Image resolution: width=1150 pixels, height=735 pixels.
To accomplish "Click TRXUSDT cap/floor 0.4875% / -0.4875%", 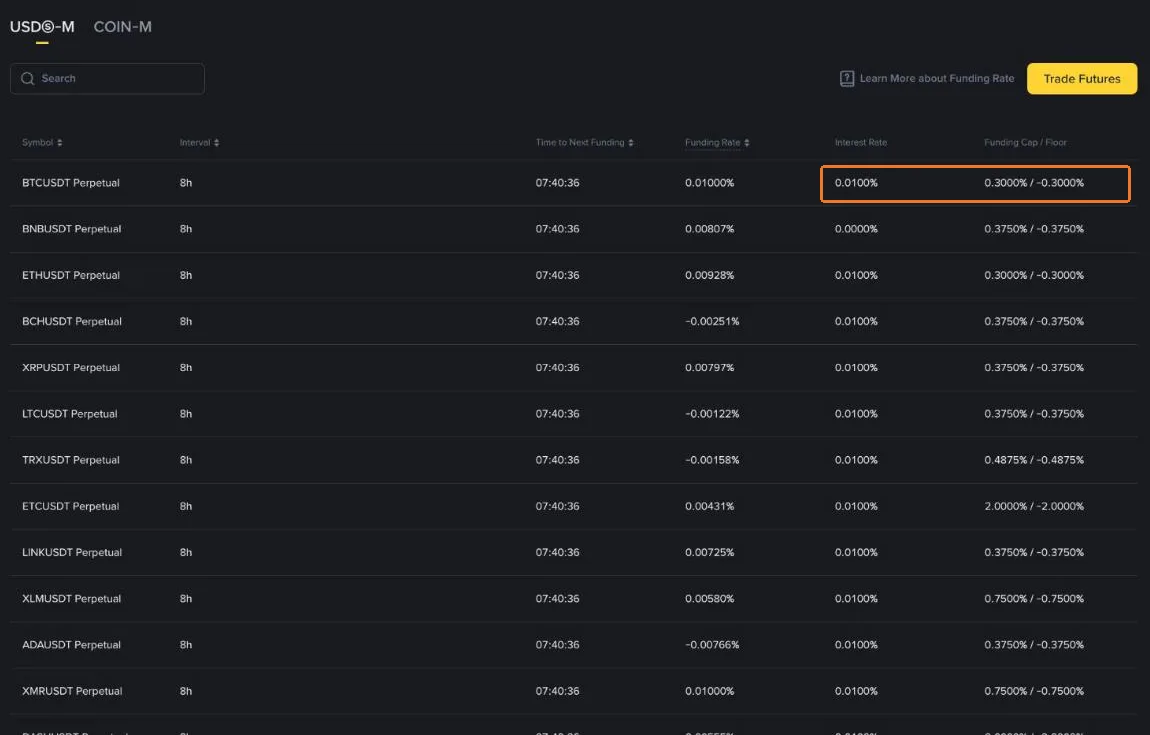I will pyautogui.click(x=1034, y=460).
